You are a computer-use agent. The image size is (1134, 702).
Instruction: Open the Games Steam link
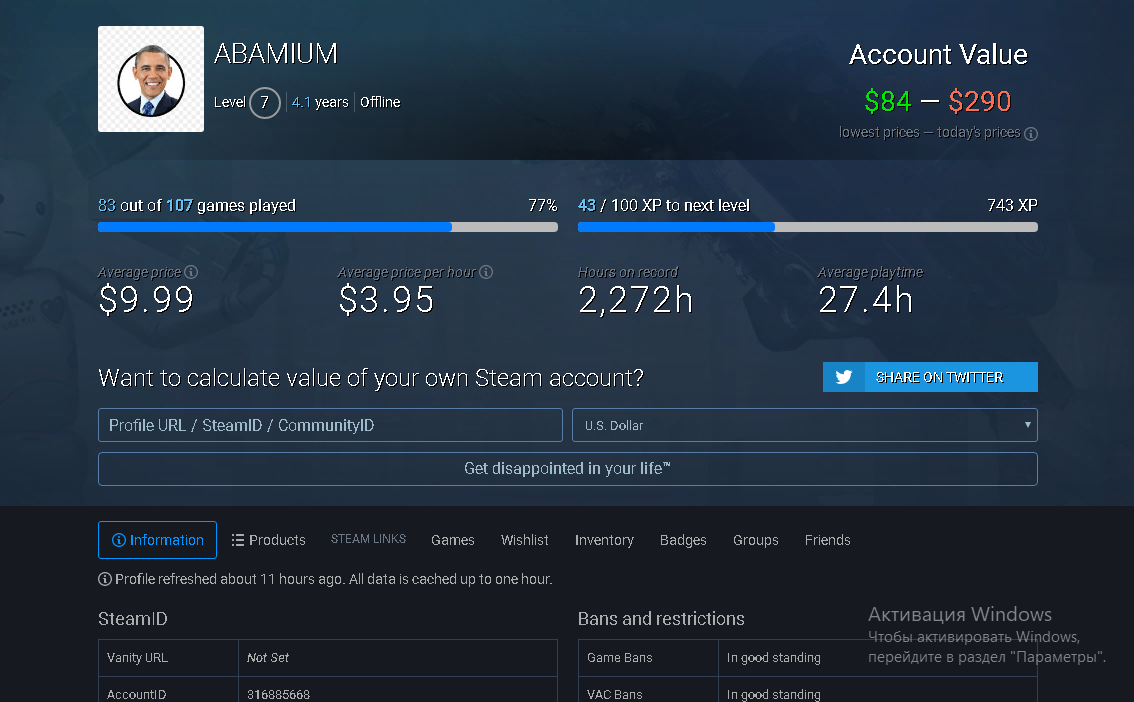point(453,540)
